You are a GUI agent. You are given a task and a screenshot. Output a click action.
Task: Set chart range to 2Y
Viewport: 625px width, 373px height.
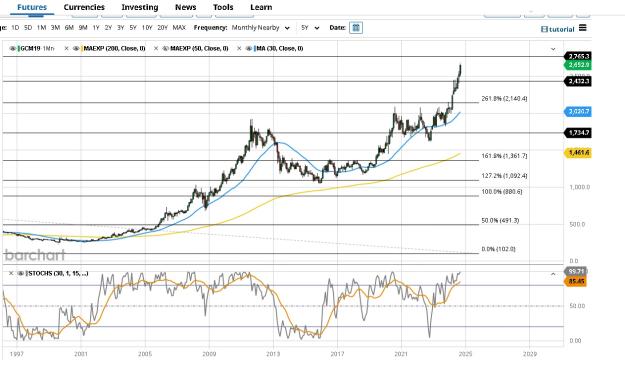point(108,27)
